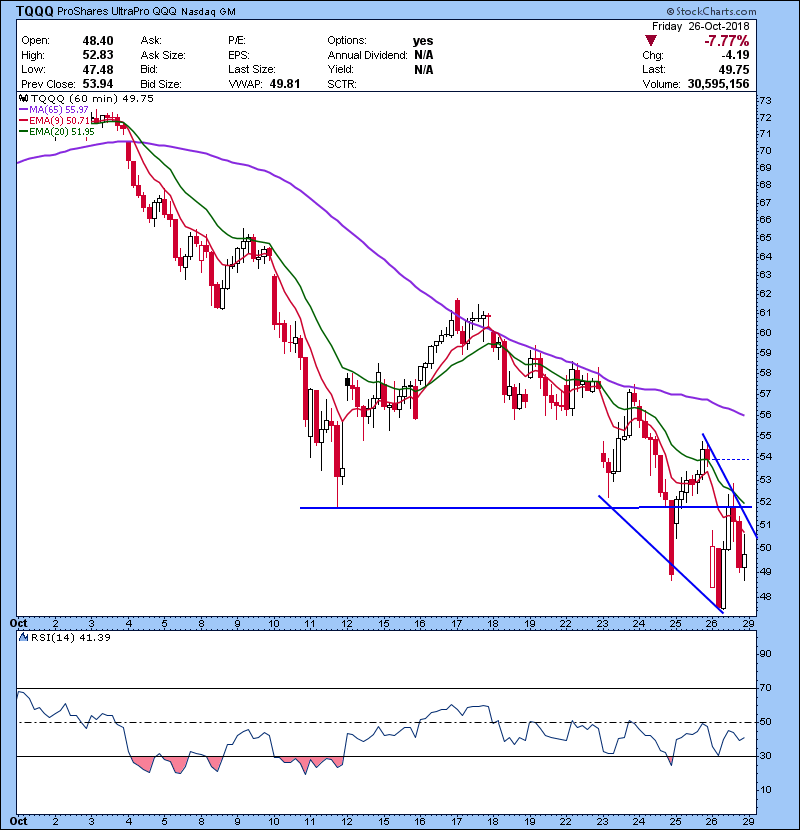Click the Low price 47.48
This screenshot has width=800, height=830.
pos(98,69)
